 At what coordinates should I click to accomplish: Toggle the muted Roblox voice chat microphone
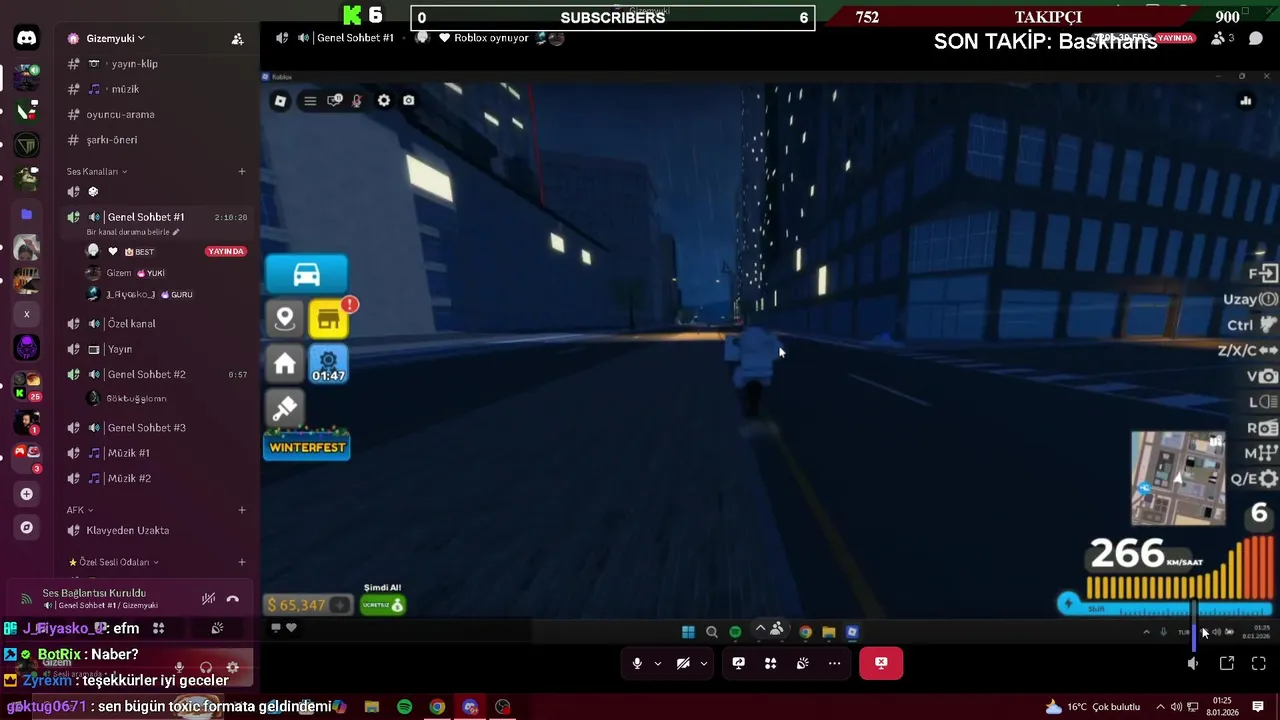pos(357,101)
